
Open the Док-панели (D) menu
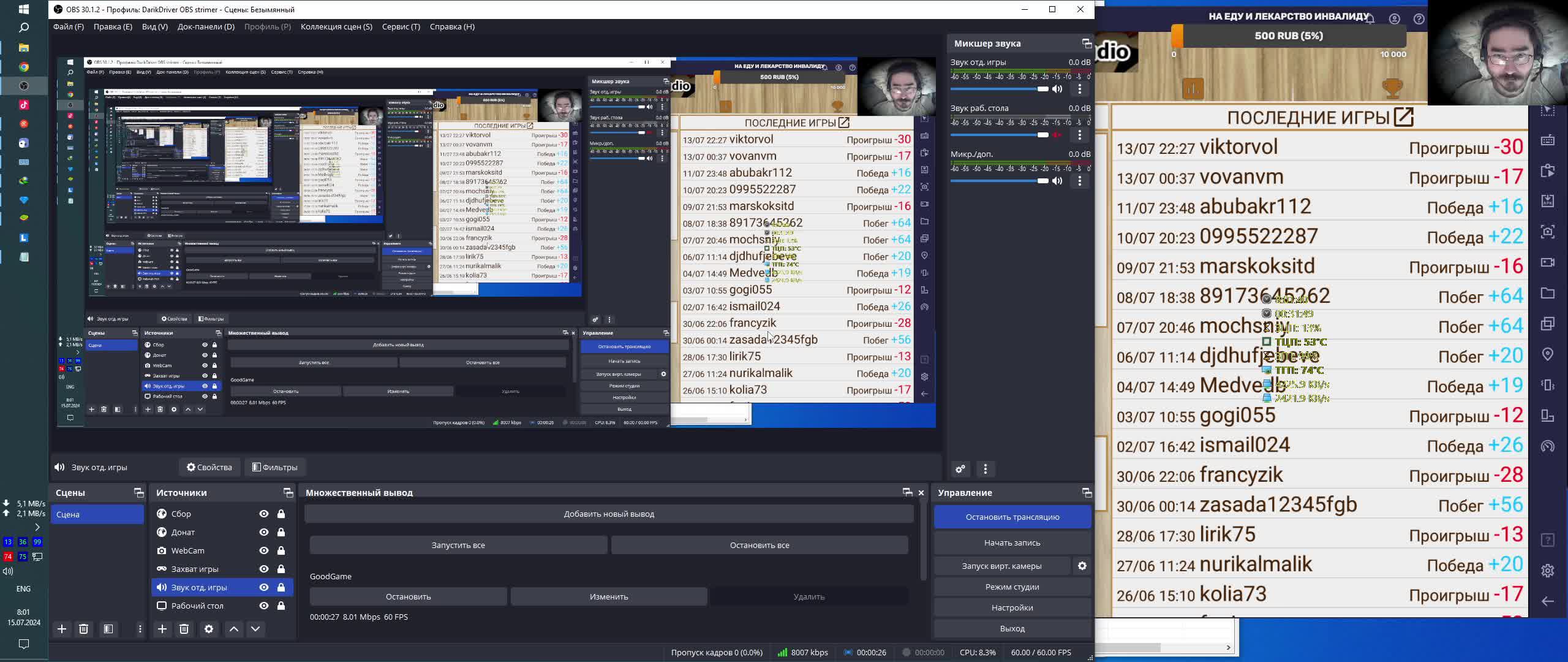click(x=206, y=26)
